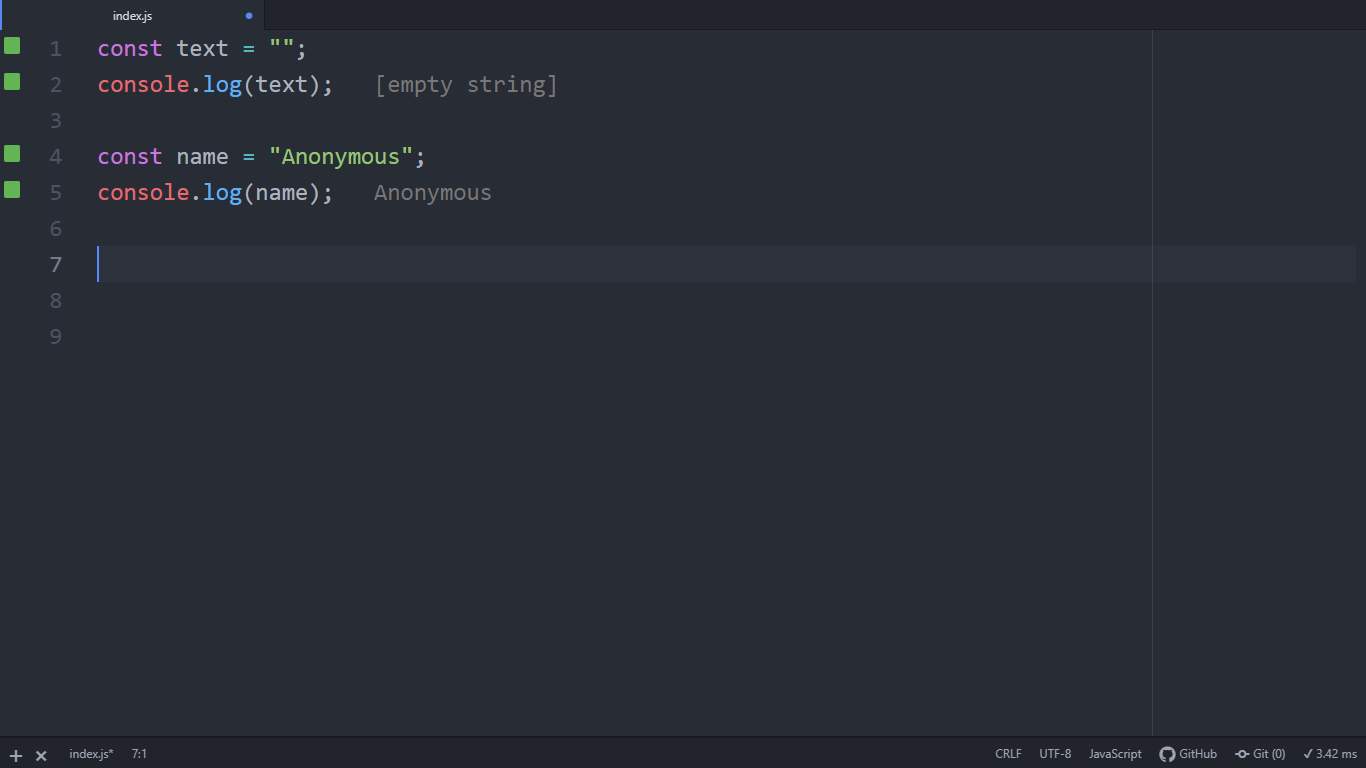Image resolution: width=1366 pixels, height=768 pixels.
Task: Click line number 3 in gutter
Action: point(55,121)
